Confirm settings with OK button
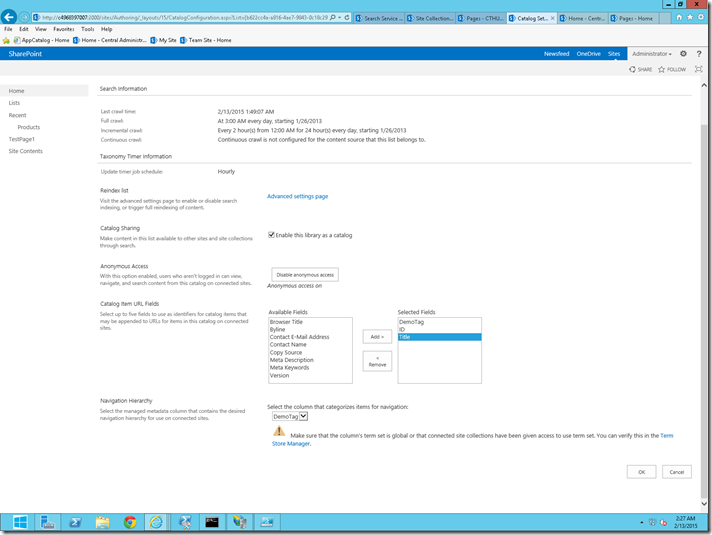This screenshot has height=535, width=712. pos(641,472)
